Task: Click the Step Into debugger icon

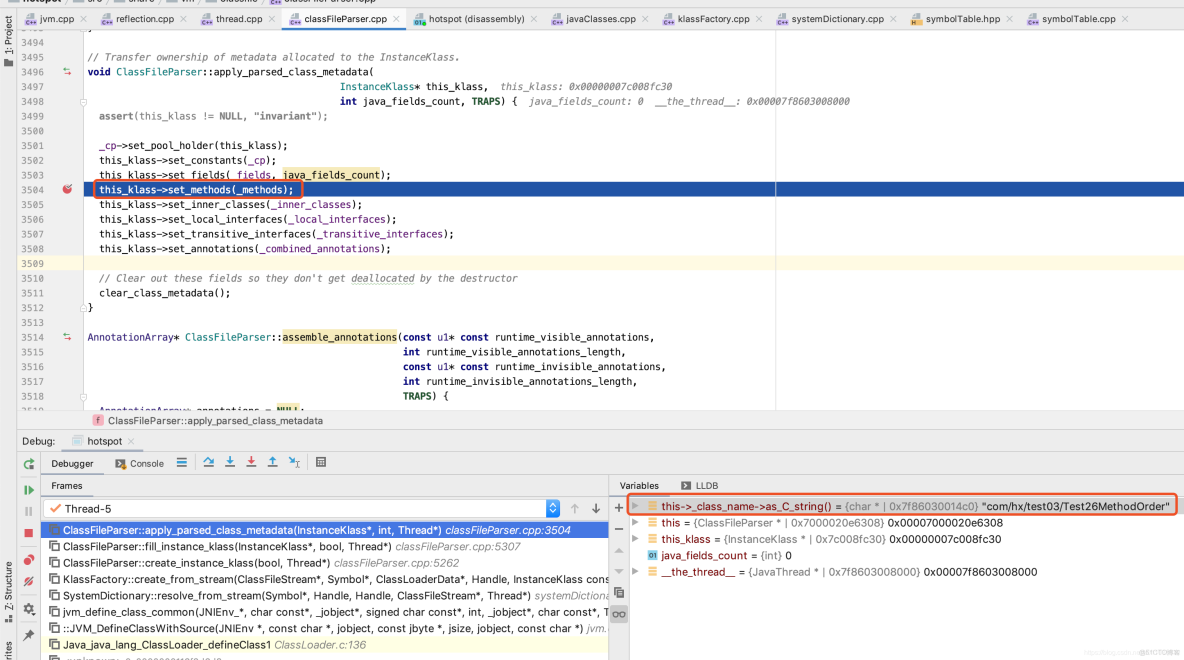Action: coord(230,463)
